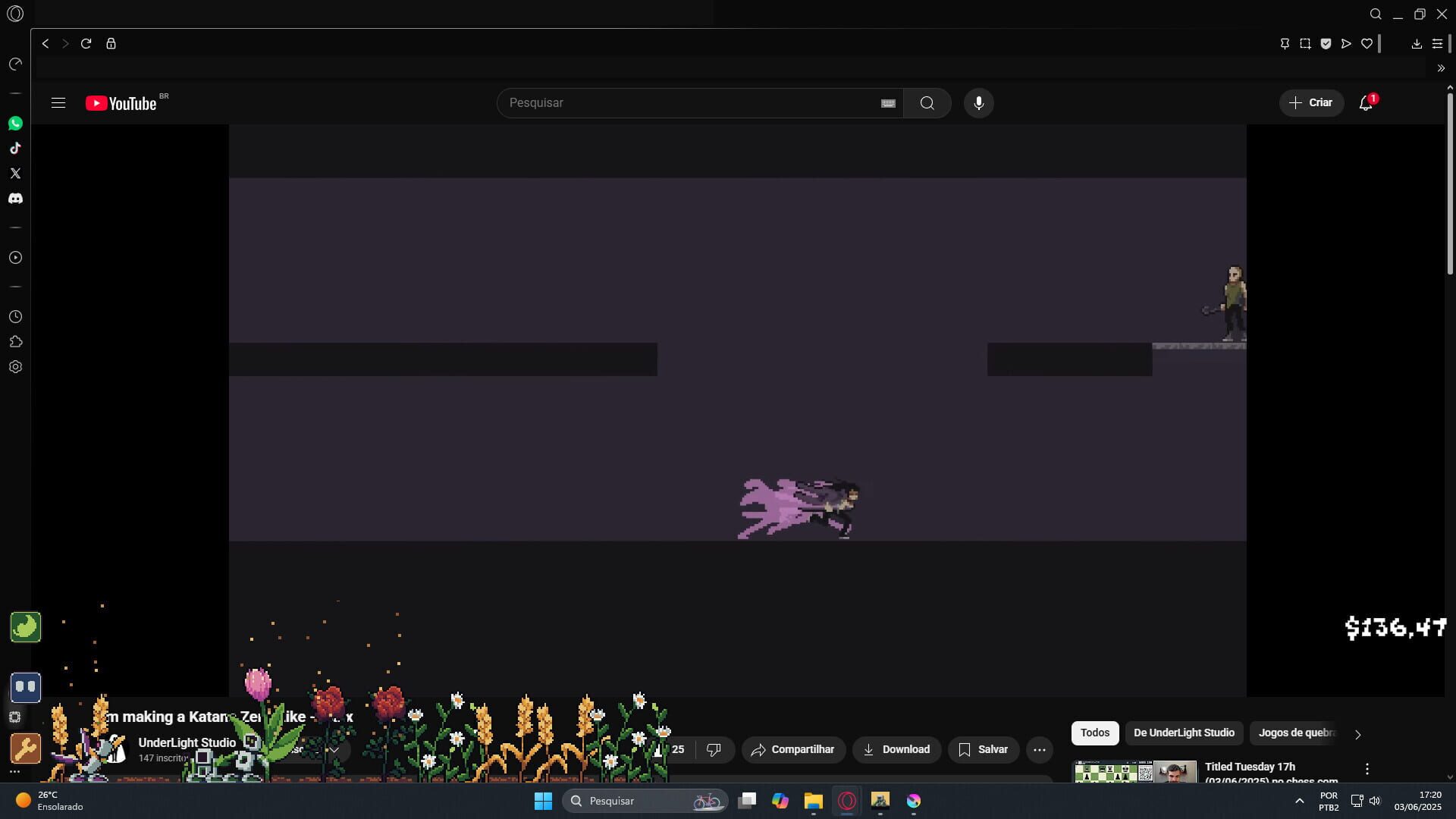Pin this tab using the pin icon
Image resolution: width=1456 pixels, height=819 pixels.
(1285, 43)
